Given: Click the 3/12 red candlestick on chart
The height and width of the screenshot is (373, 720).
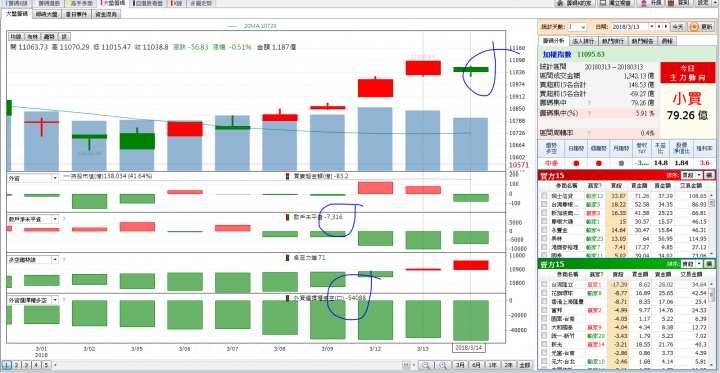Looking at the screenshot, I should (375, 87).
